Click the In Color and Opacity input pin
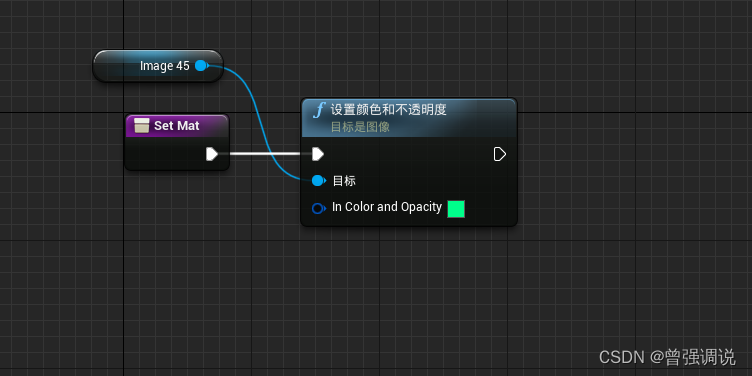The height and width of the screenshot is (376, 752). pyautogui.click(x=318, y=208)
